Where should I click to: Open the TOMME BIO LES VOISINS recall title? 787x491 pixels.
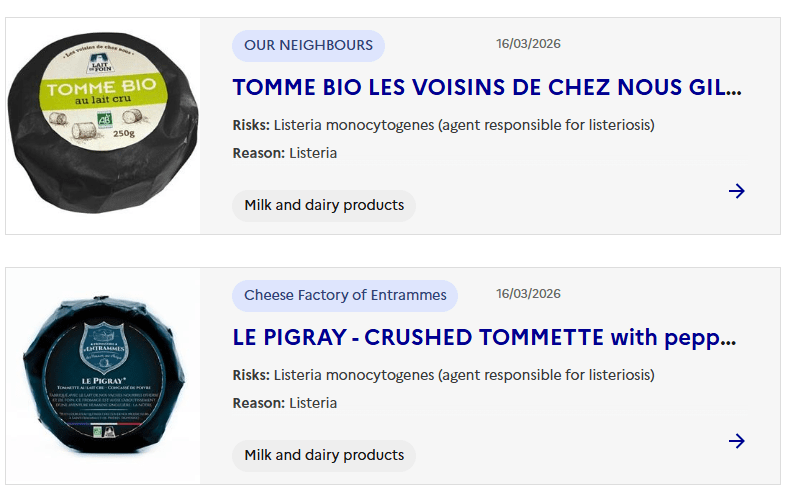click(487, 87)
